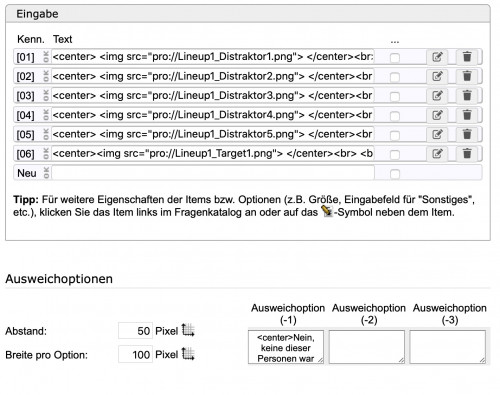Check the box for item 06

(395, 155)
